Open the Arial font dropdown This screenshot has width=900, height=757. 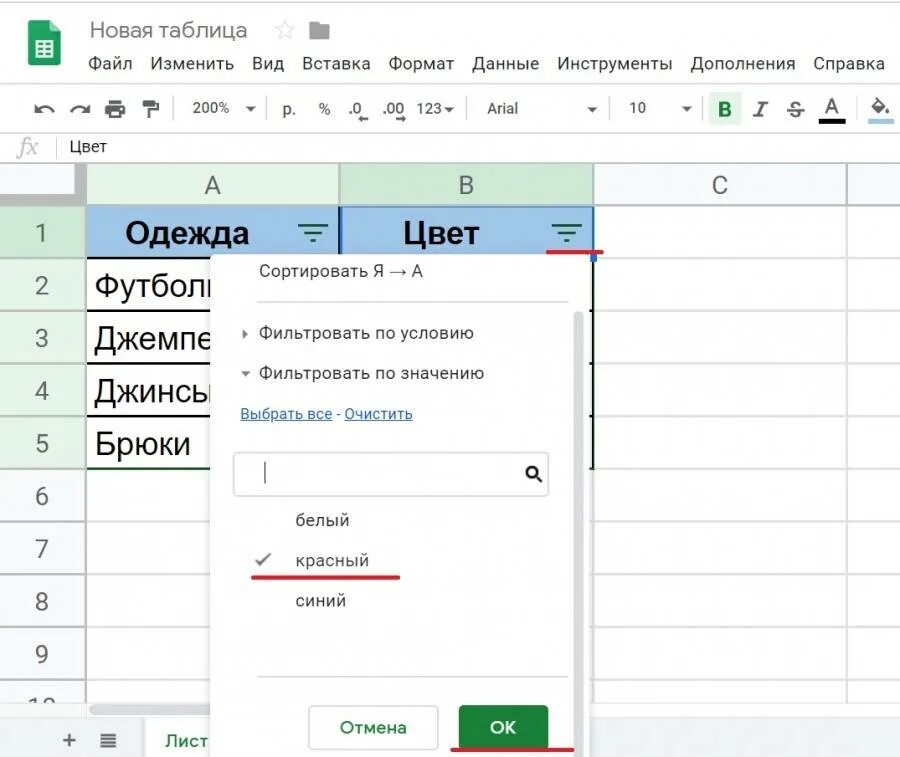(542, 108)
